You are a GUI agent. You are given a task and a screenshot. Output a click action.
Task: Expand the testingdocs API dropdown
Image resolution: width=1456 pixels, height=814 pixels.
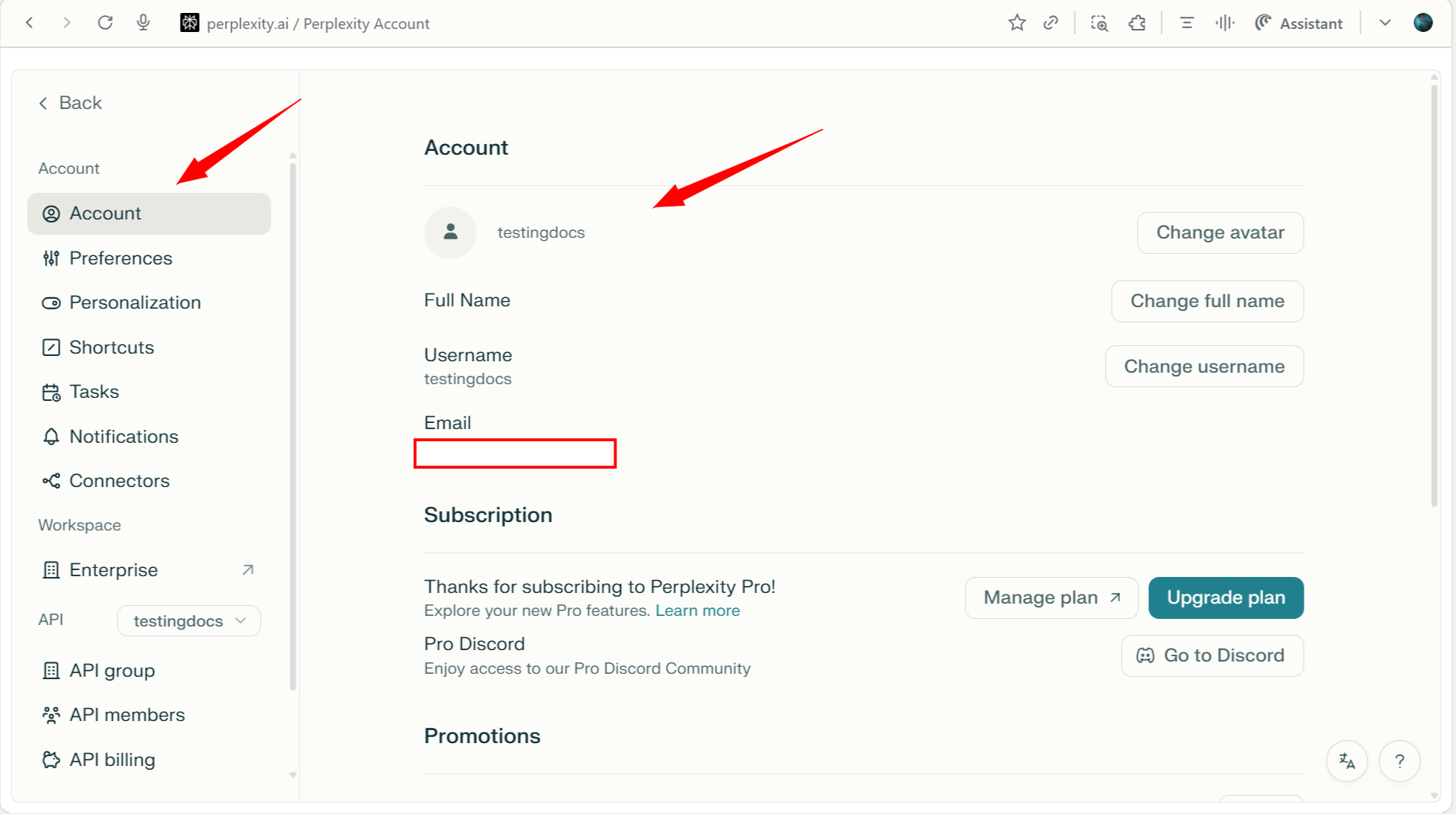(x=189, y=620)
